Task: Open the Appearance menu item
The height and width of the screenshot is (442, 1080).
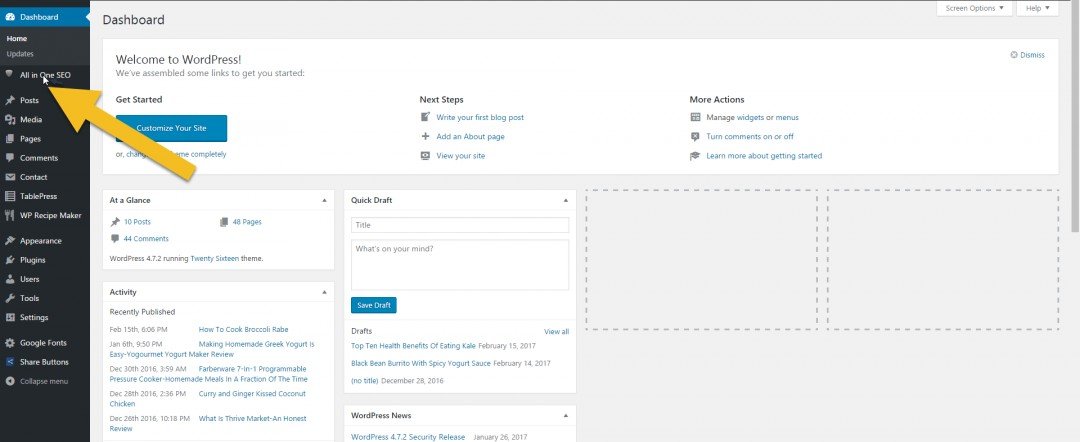Action: click(45, 241)
